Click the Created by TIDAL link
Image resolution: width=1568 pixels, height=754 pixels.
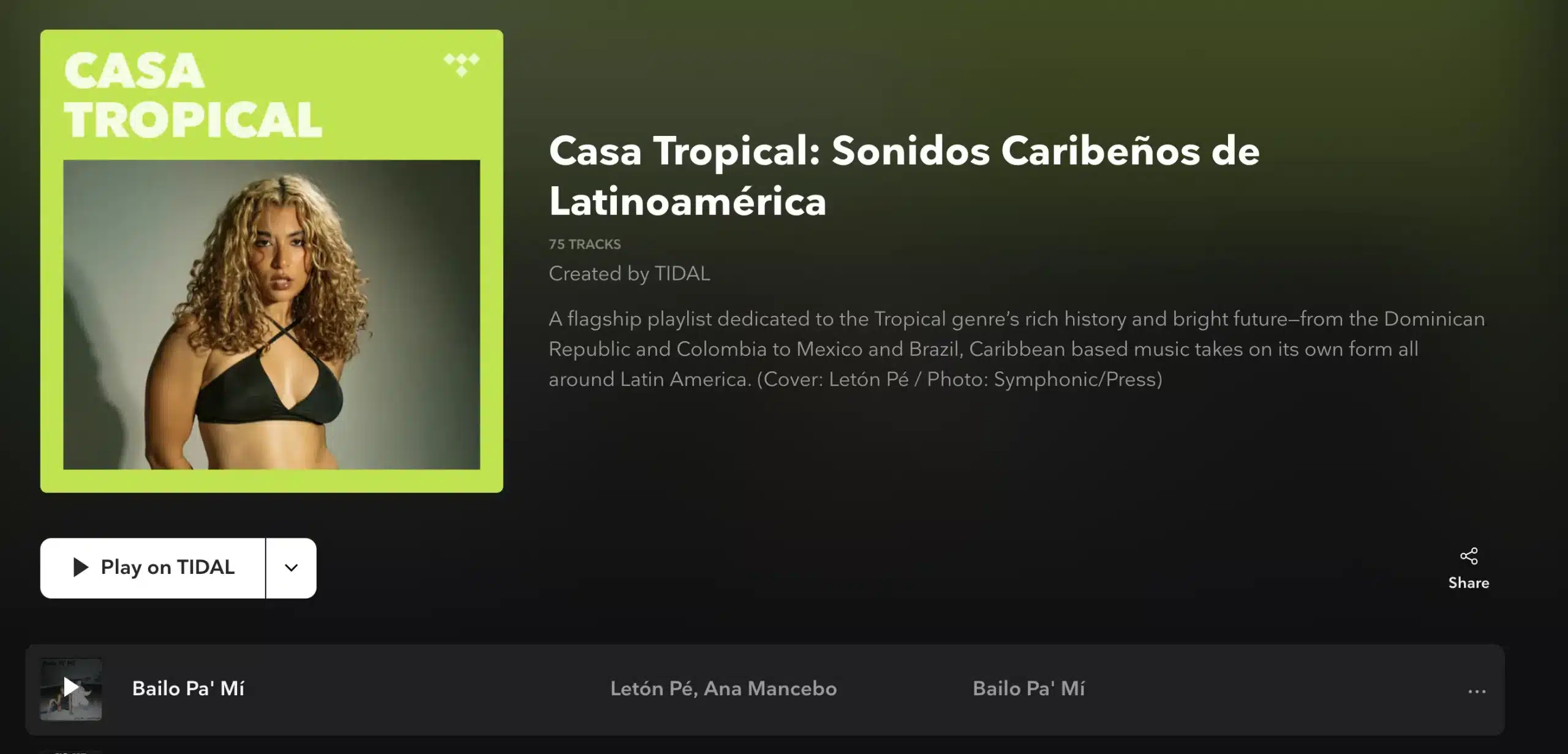629,273
